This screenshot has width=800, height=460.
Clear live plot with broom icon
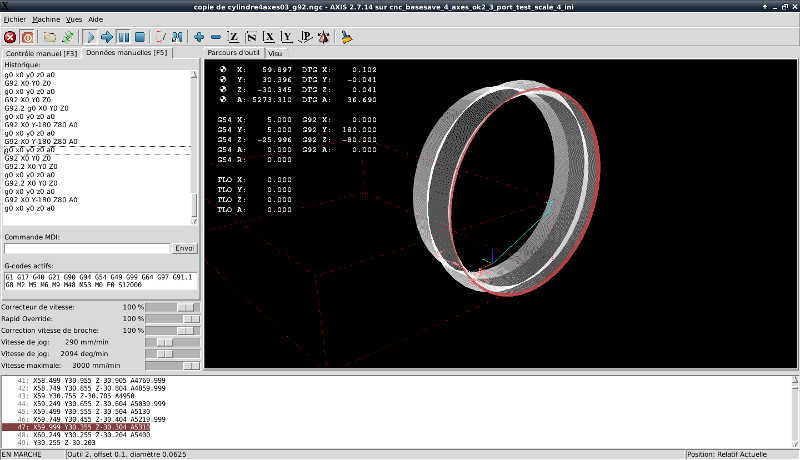(x=347, y=37)
